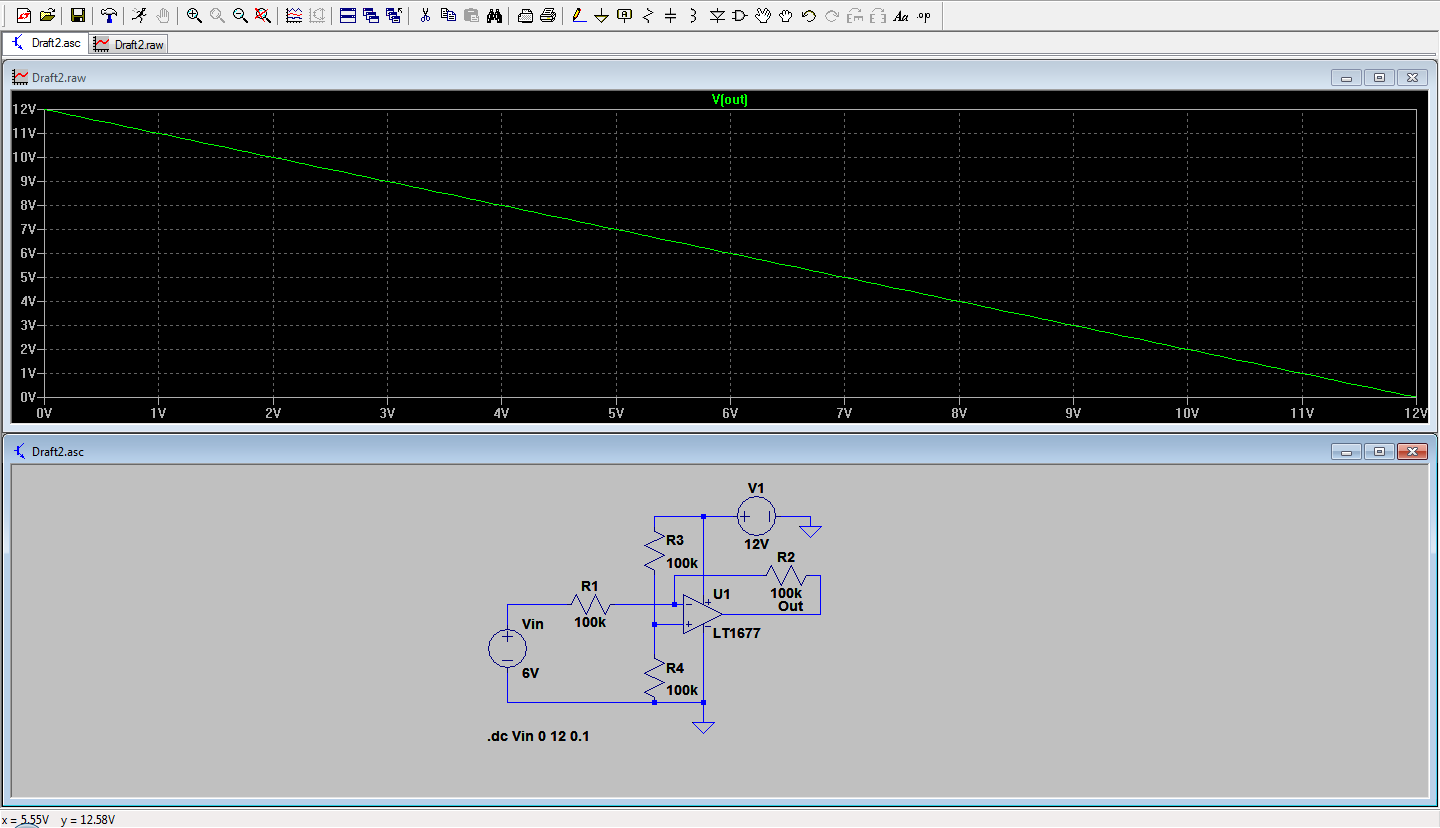
Task: Click the SPICE directive .op icon
Action: pyautogui.click(x=923, y=16)
